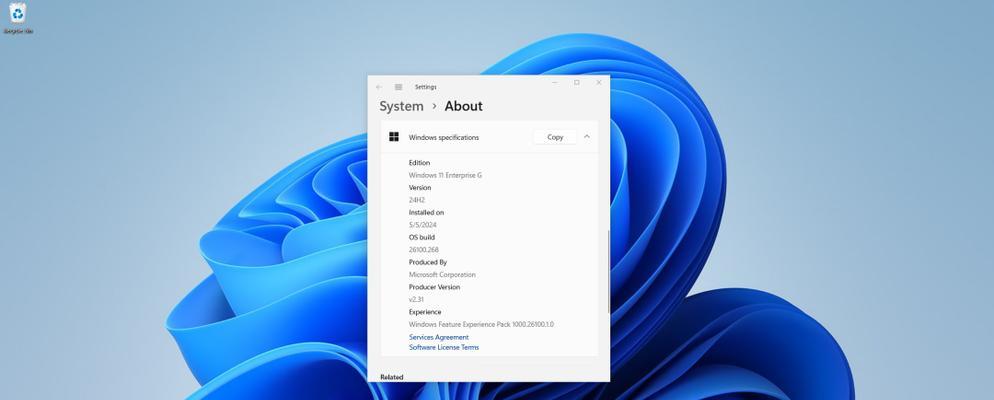
Task: Select the text Microsoft Corporation
Action: (442, 274)
